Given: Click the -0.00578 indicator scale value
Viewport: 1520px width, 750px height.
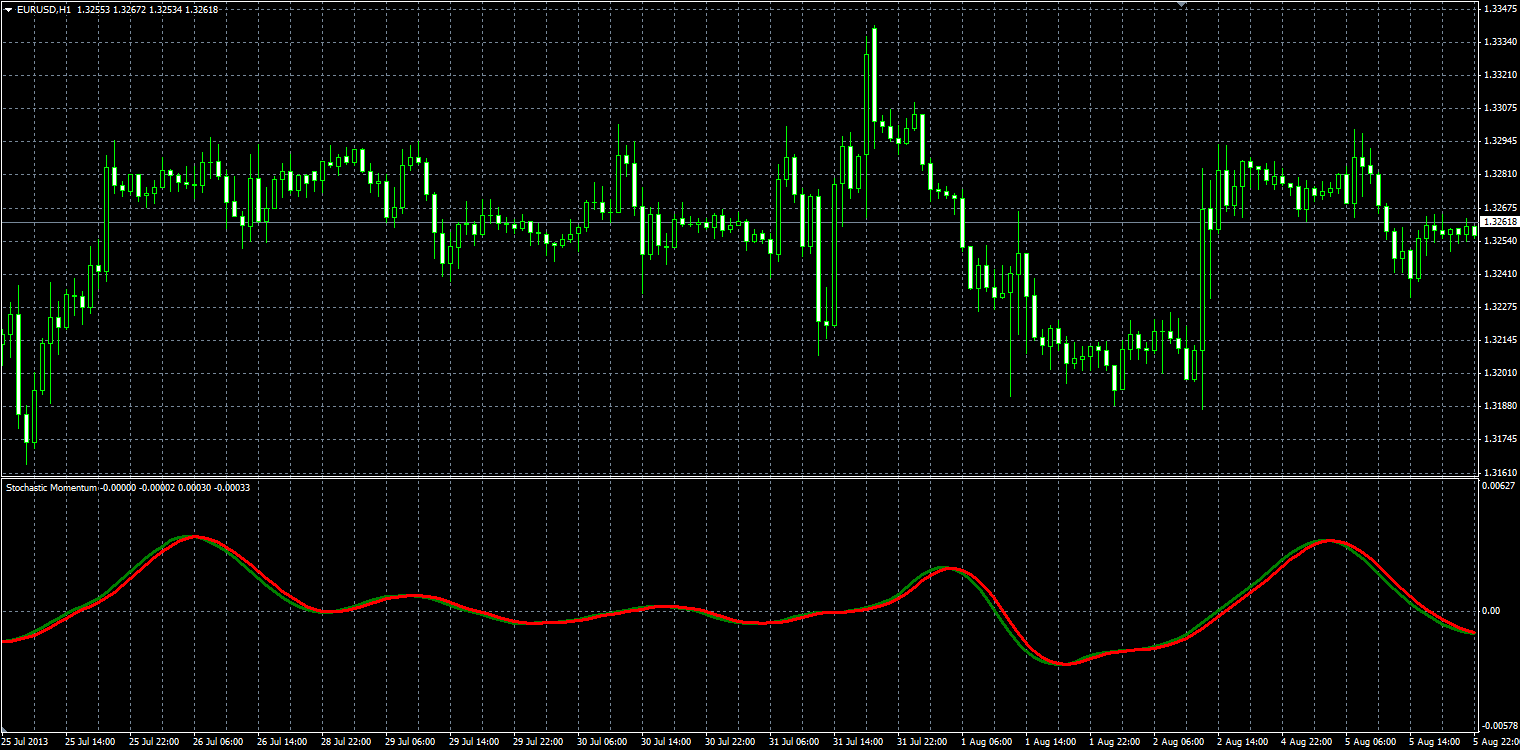Looking at the screenshot, I should (x=1499, y=725).
